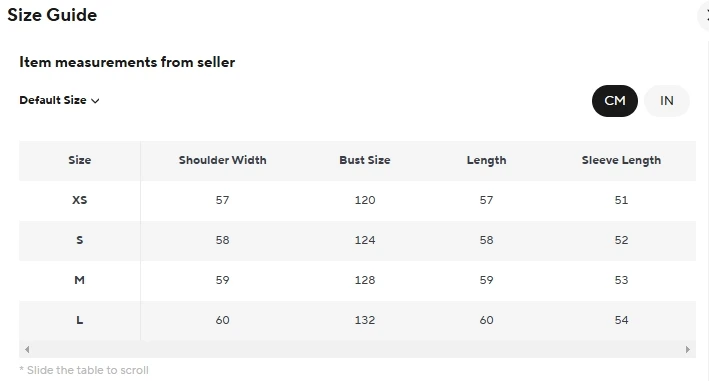Click the Bust Size column header
Viewport: 709px width, 381px height.
point(365,160)
